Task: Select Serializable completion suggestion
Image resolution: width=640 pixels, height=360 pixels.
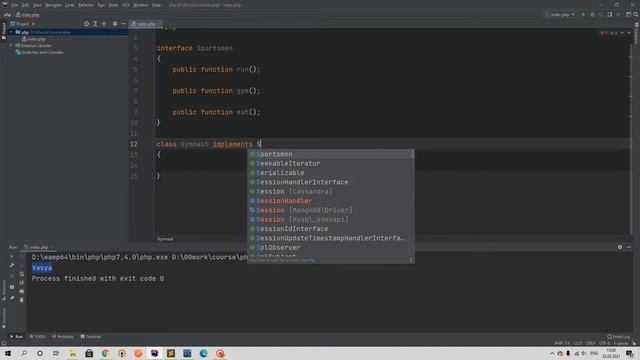Action: (x=331, y=173)
